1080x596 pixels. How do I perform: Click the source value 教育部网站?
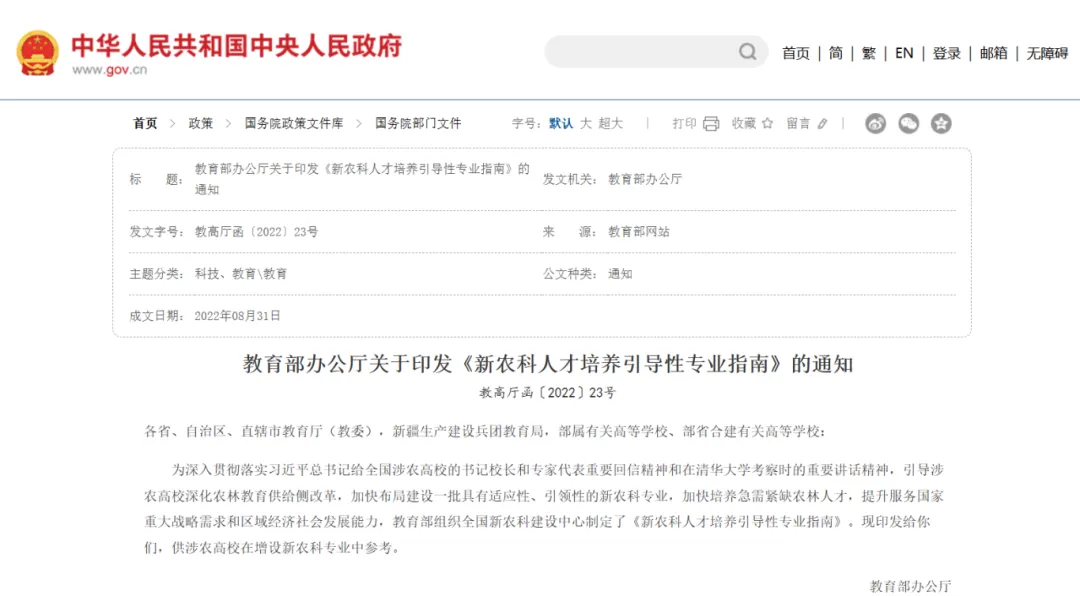point(638,232)
